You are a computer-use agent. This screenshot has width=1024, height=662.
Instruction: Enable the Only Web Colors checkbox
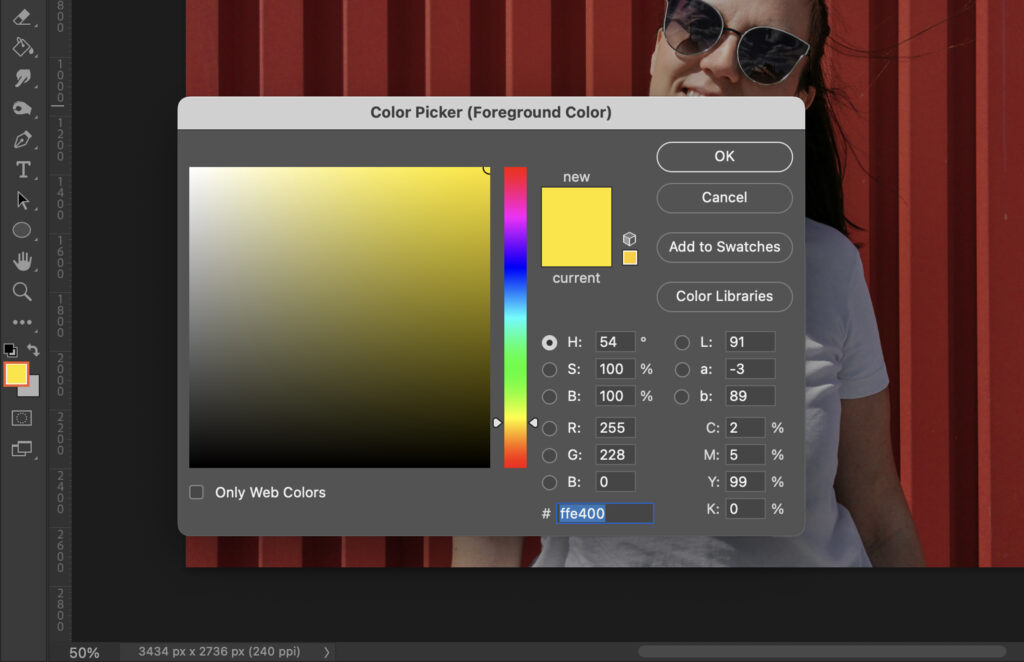click(x=195, y=492)
